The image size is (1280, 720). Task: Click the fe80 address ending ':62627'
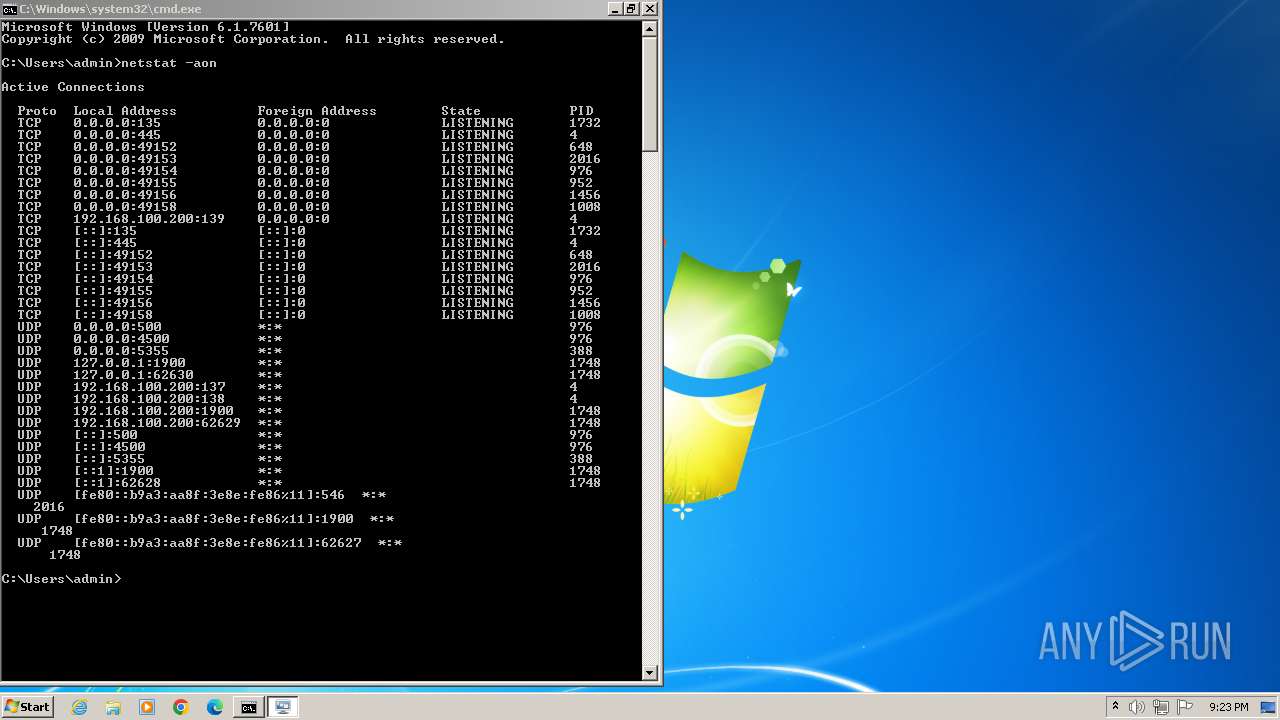click(217, 543)
